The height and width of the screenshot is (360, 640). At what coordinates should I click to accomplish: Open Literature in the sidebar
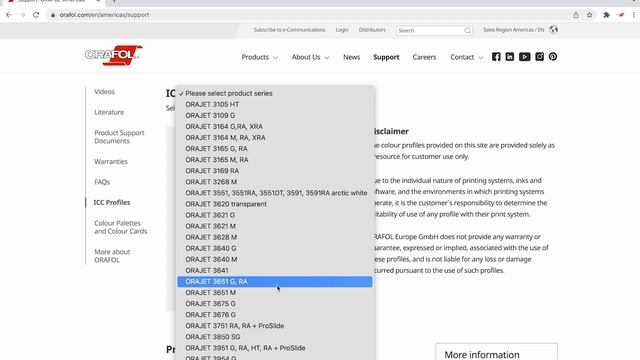(109, 112)
